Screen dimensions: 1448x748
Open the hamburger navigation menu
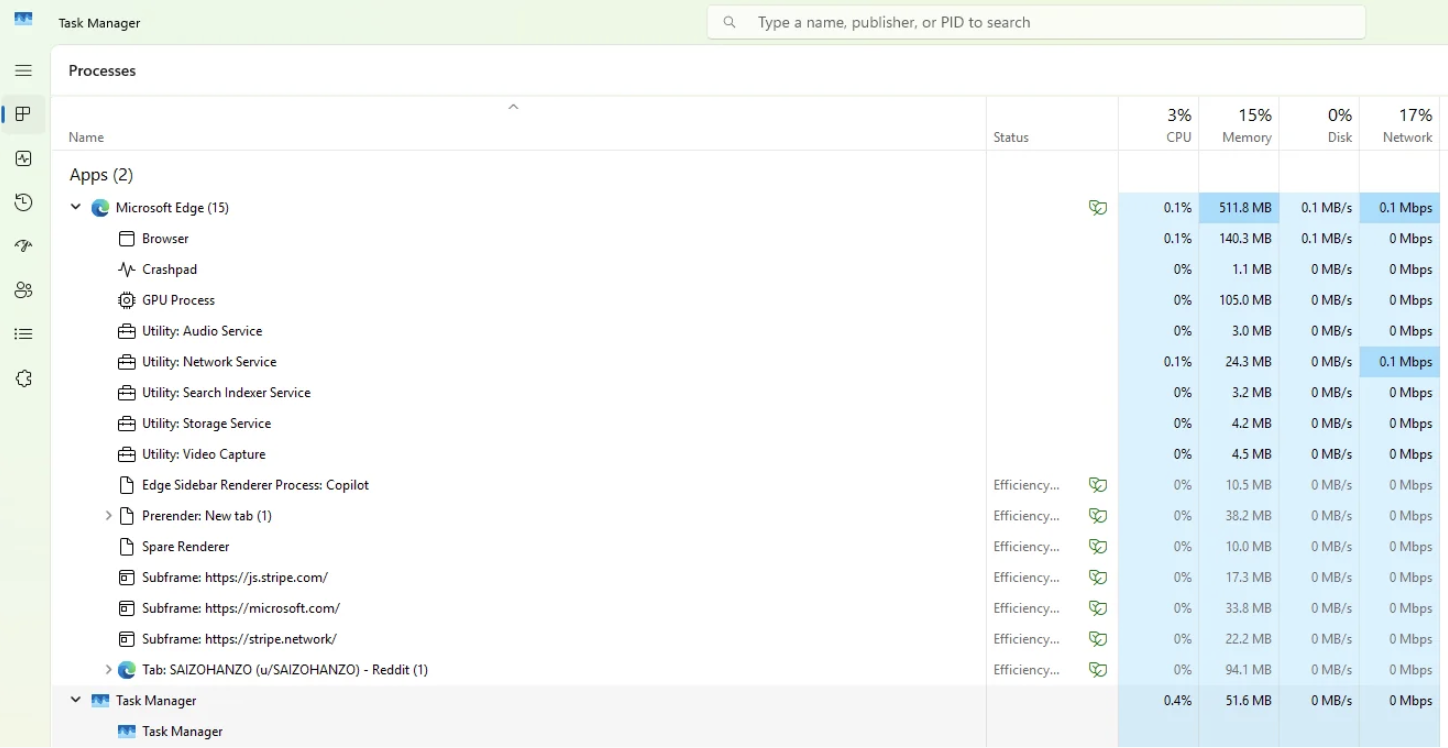23,70
